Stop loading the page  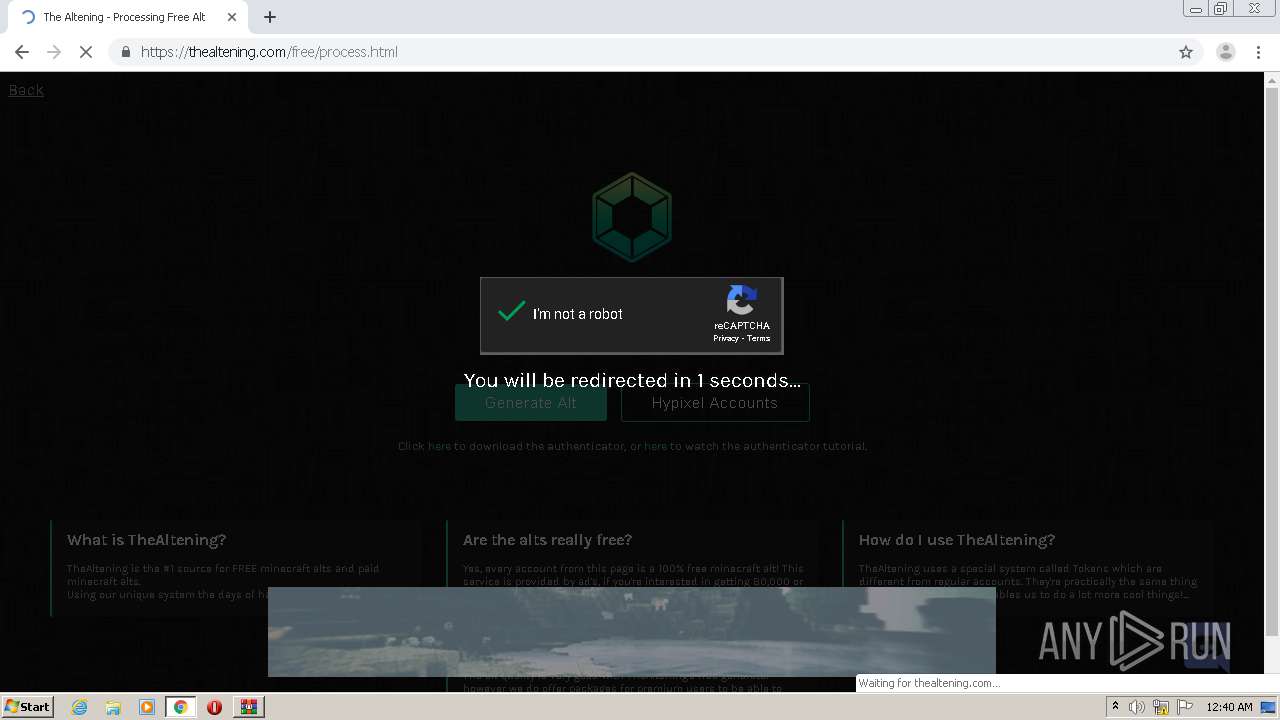(x=86, y=52)
